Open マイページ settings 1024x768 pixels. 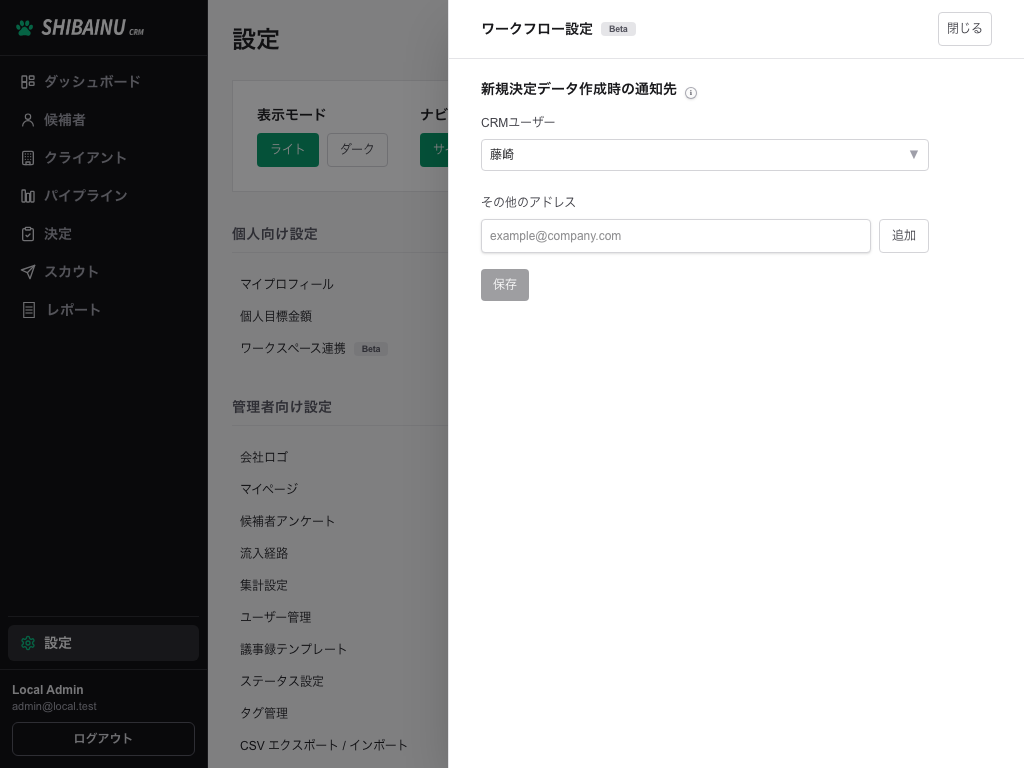(269, 489)
